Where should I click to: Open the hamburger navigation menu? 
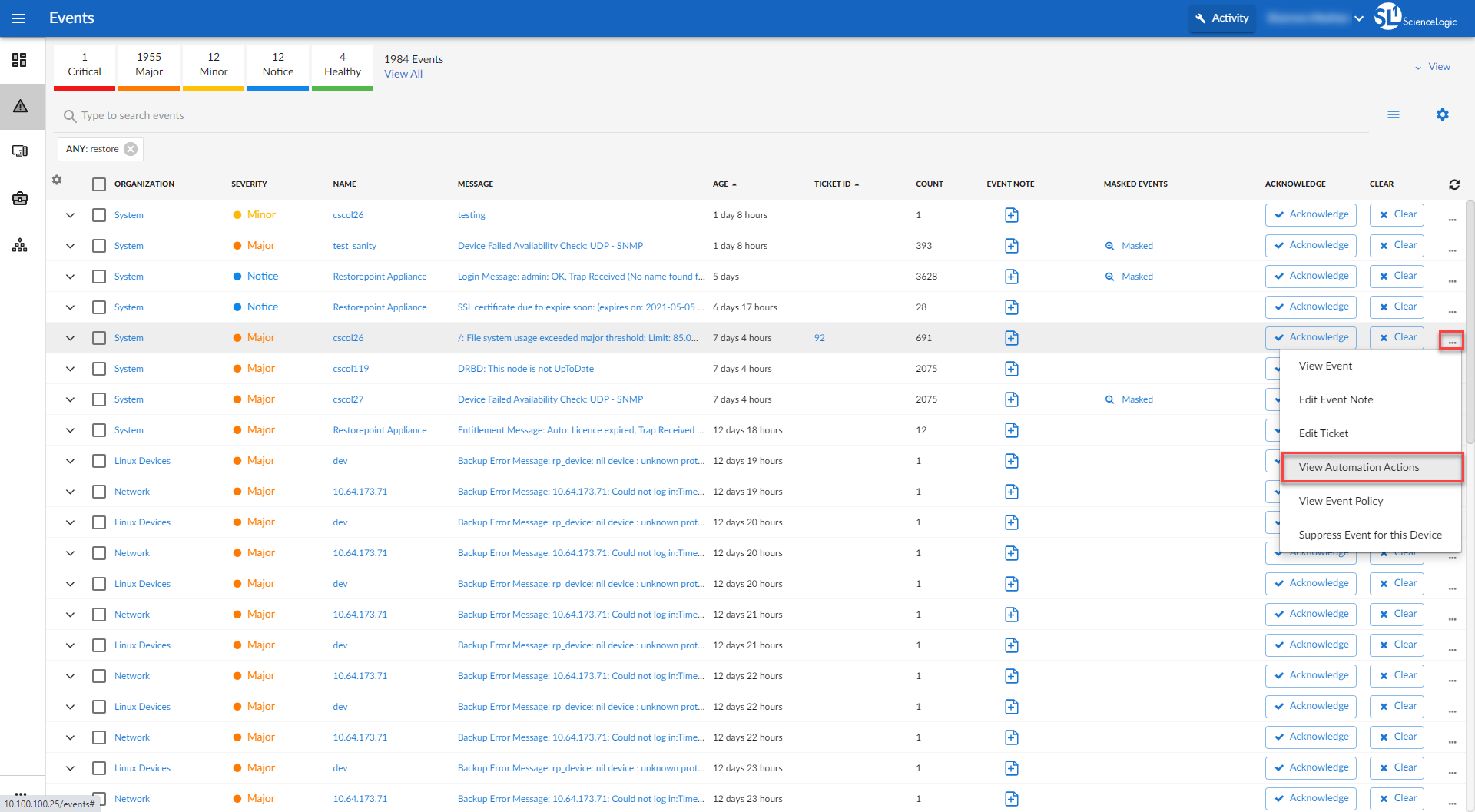18,18
